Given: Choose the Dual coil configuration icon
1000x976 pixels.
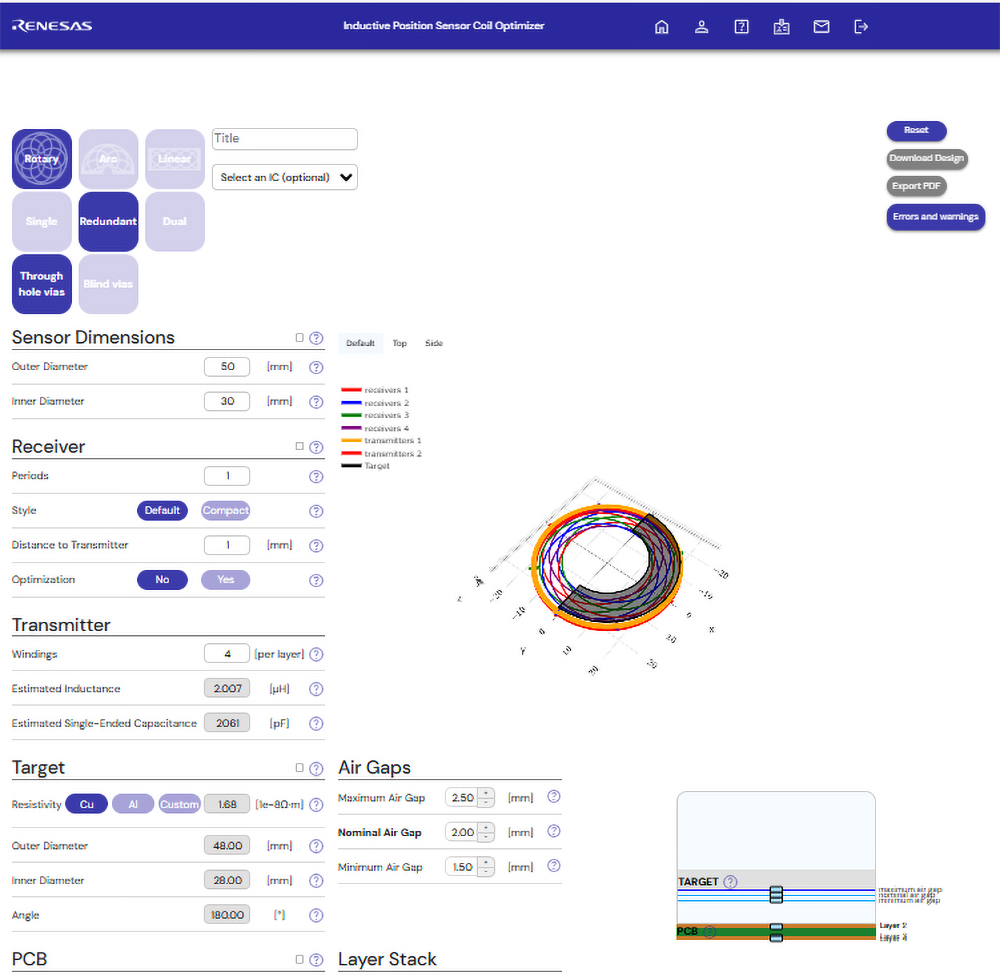Looking at the screenshot, I should (x=174, y=221).
